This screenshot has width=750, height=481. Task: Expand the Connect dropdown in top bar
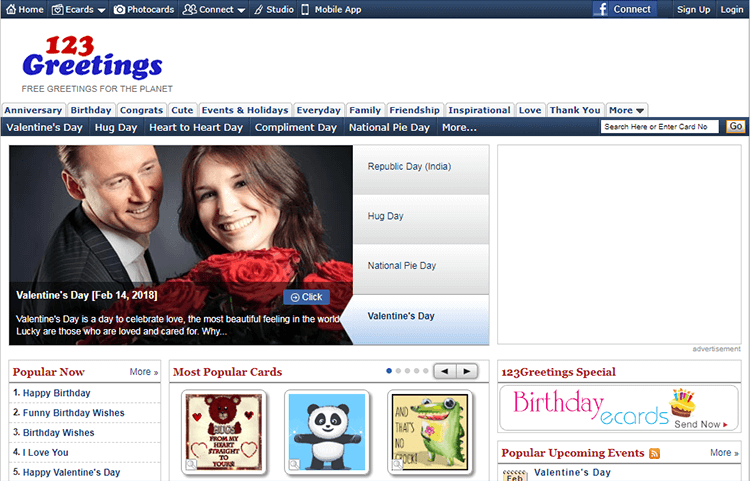[x=214, y=10]
